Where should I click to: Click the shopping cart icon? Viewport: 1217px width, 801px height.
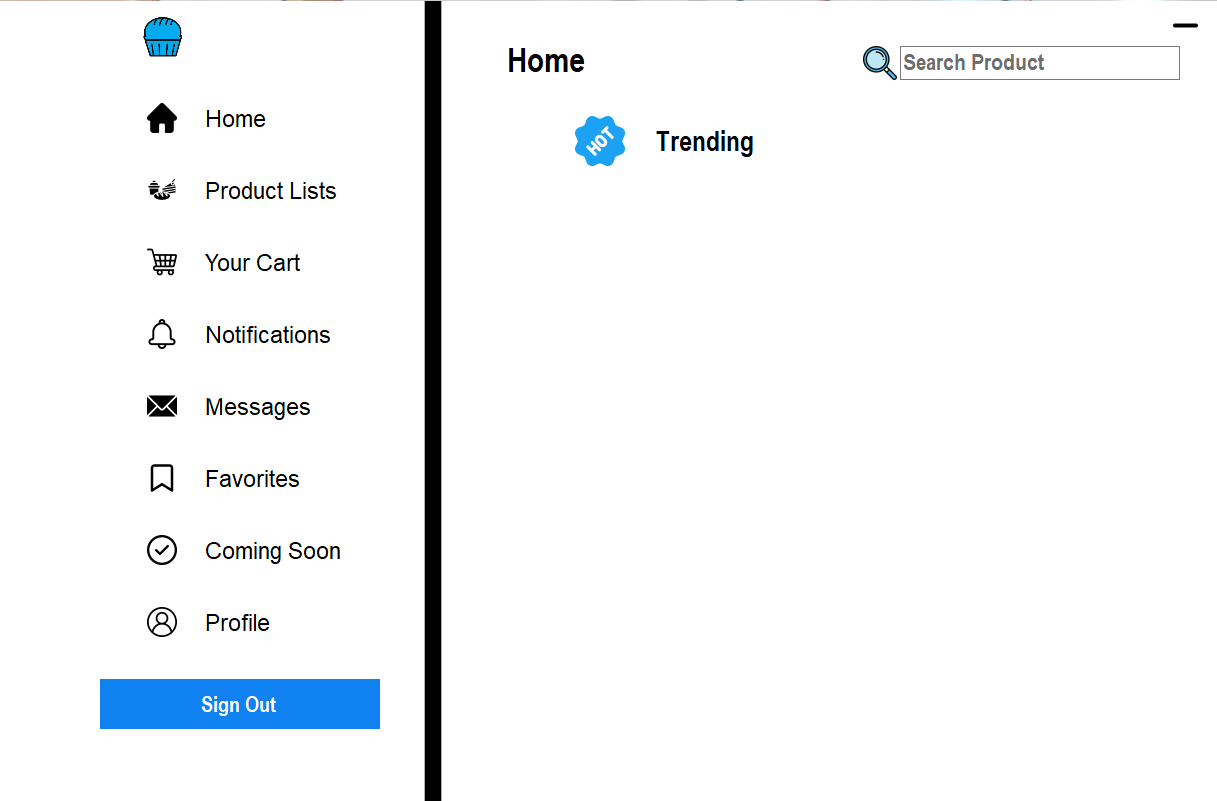pos(162,262)
